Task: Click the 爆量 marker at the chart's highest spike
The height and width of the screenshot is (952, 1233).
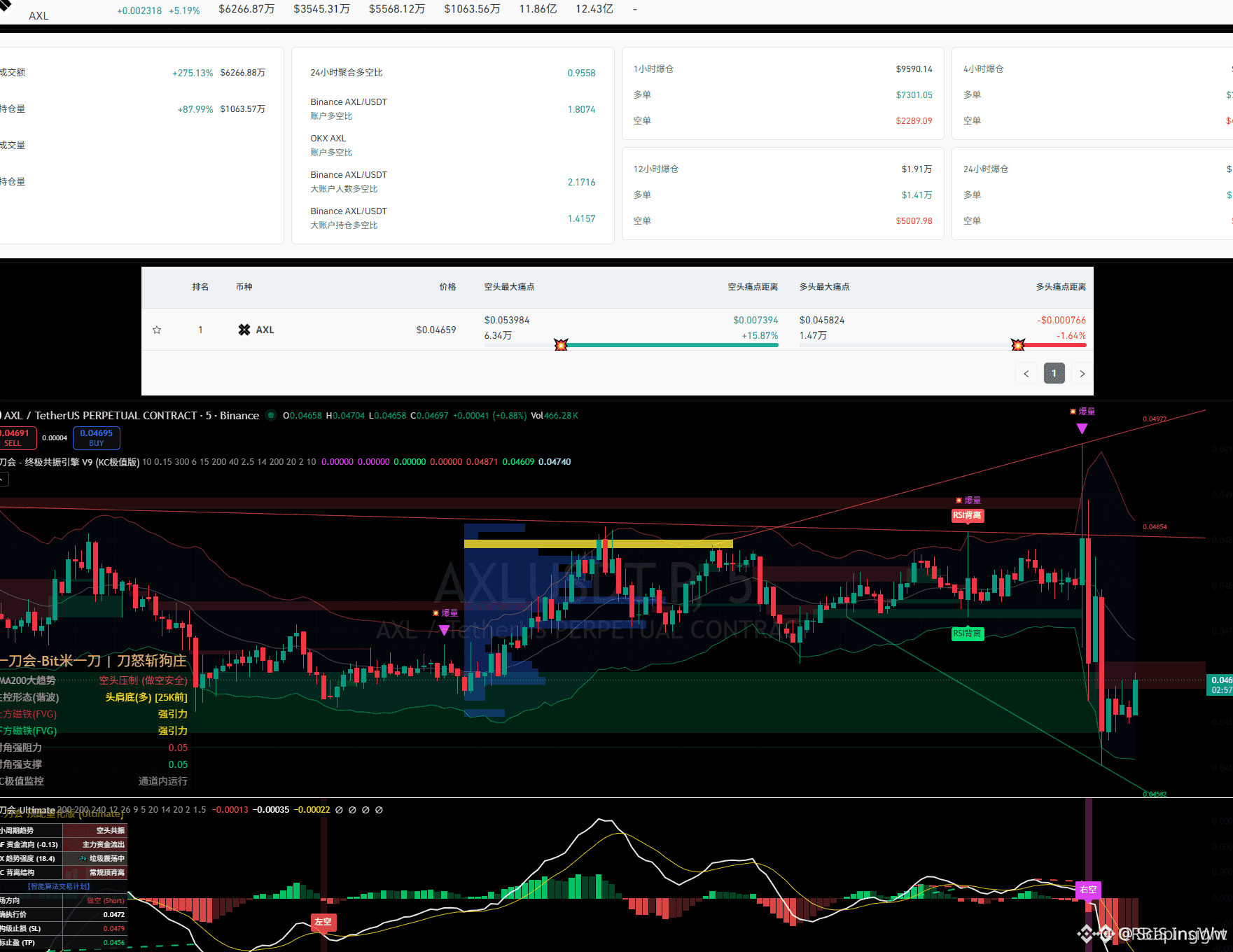Action: tap(1082, 412)
